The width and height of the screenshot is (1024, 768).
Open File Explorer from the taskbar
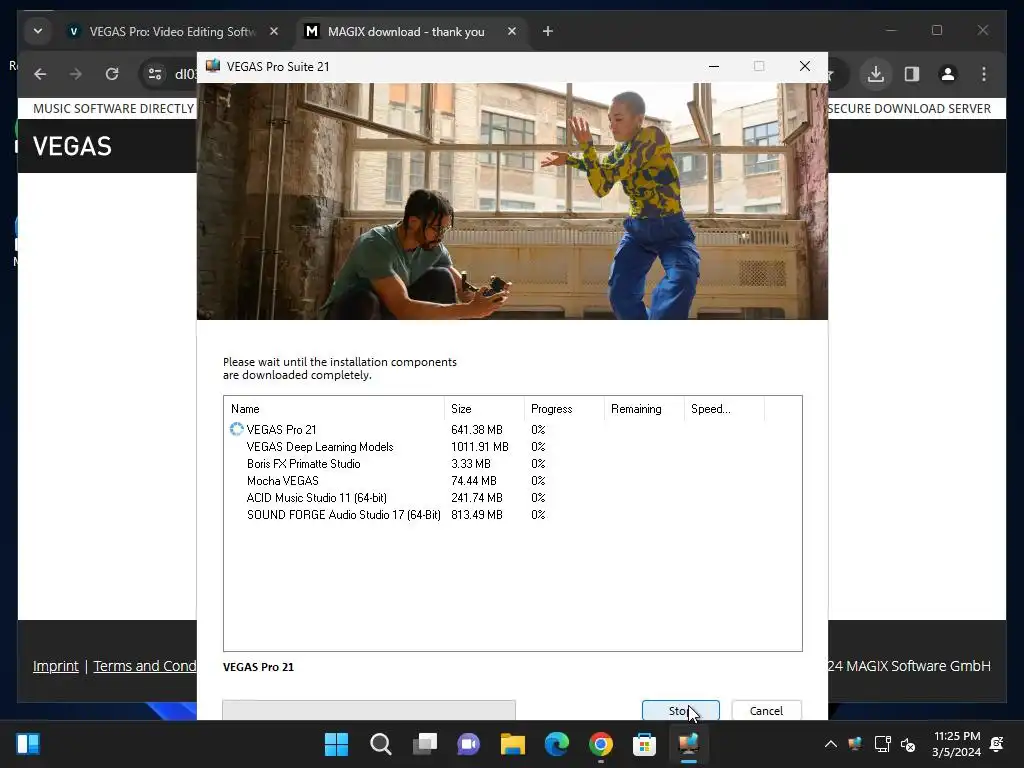point(513,744)
